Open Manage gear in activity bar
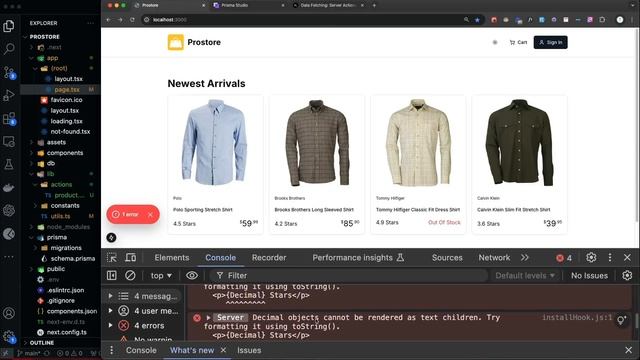 point(9,336)
